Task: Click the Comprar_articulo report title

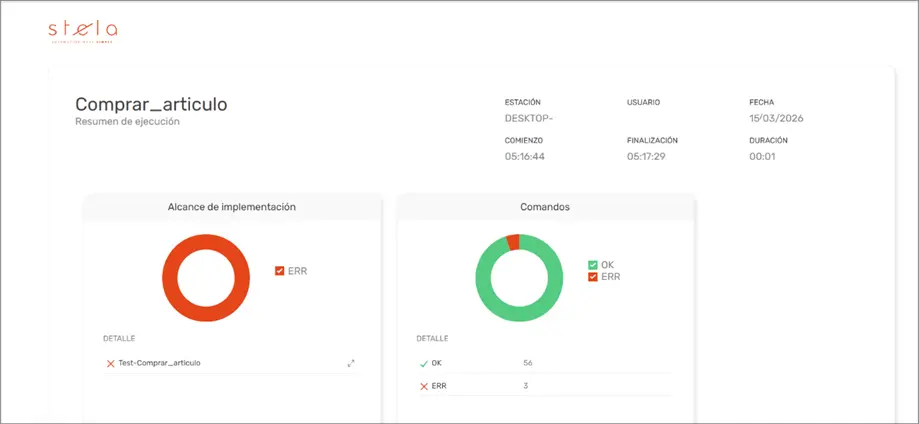Action: (151, 104)
